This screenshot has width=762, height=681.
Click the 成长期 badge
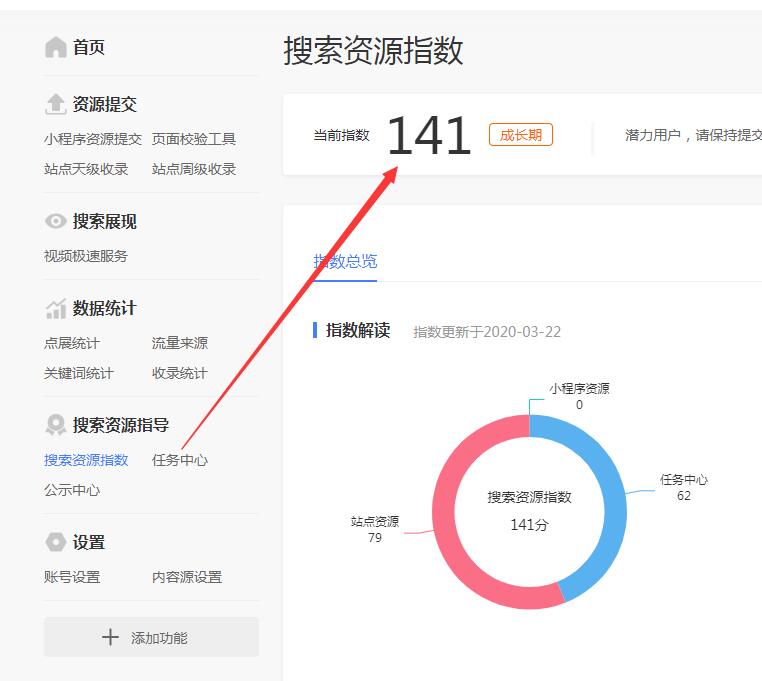tap(520, 135)
